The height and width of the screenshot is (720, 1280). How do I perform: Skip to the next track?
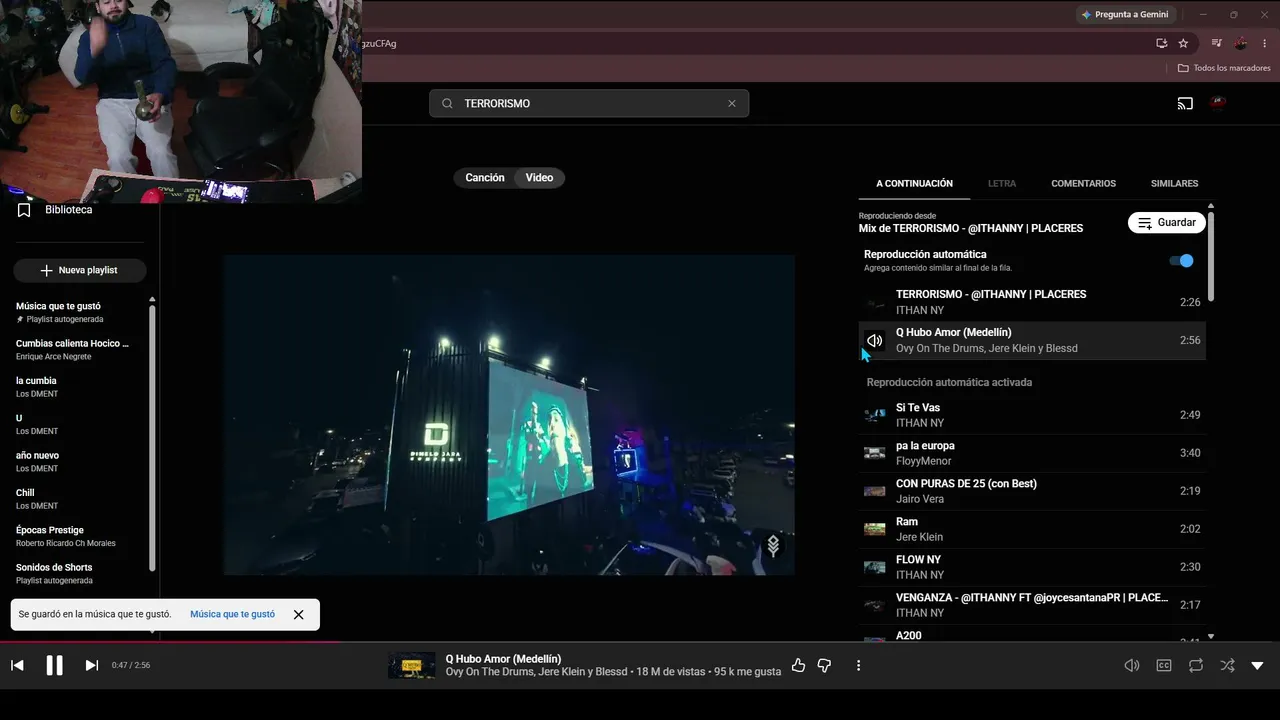tap(91, 666)
